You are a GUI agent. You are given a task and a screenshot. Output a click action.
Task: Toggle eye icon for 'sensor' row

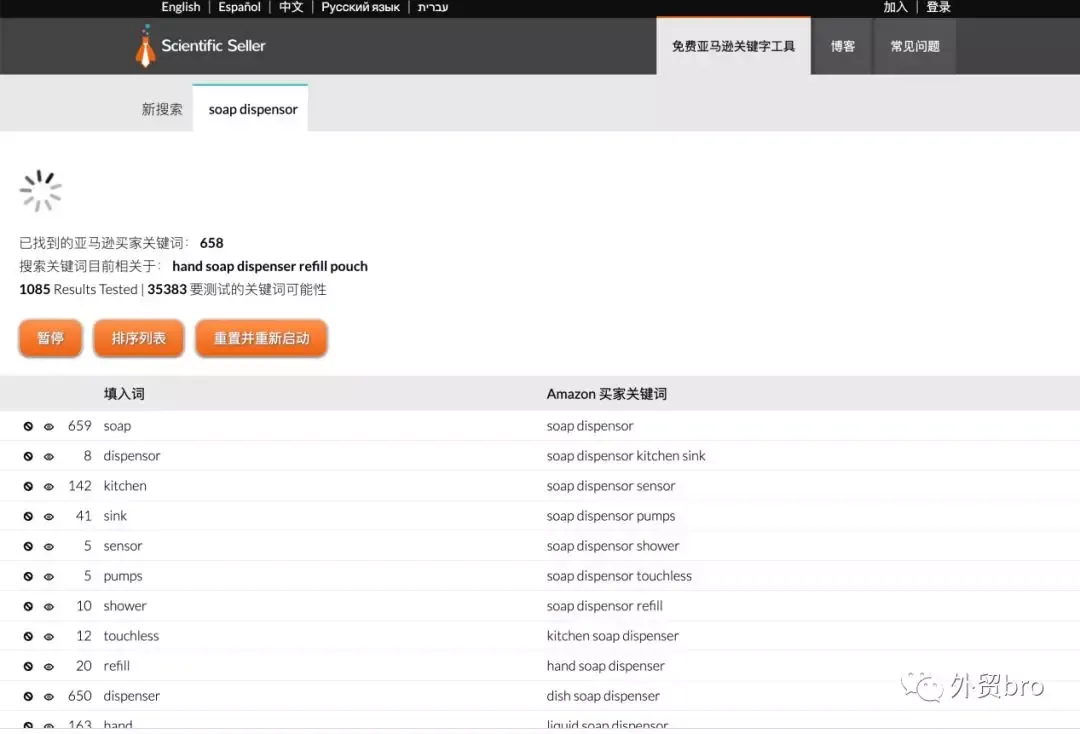[49, 547]
